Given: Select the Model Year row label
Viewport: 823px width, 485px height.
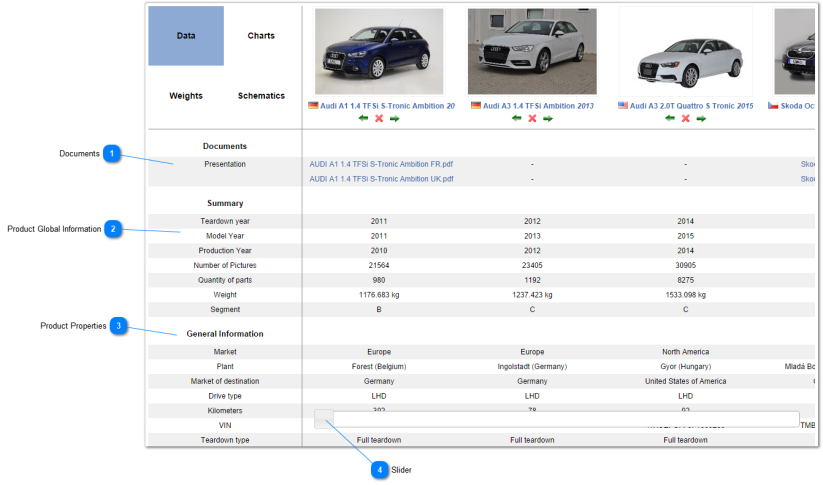Looking at the screenshot, I should [x=225, y=236].
